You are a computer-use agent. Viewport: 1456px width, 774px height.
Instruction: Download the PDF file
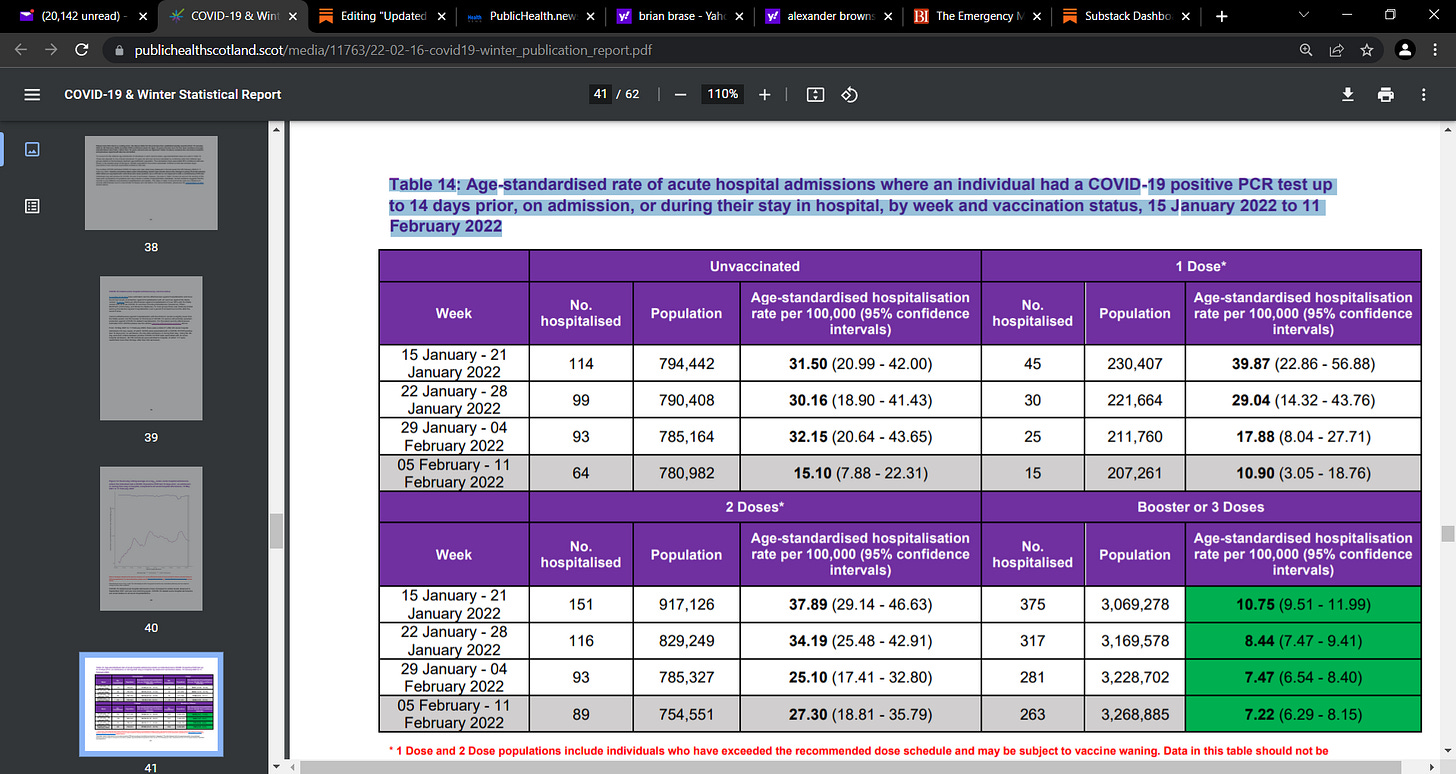pos(1348,94)
